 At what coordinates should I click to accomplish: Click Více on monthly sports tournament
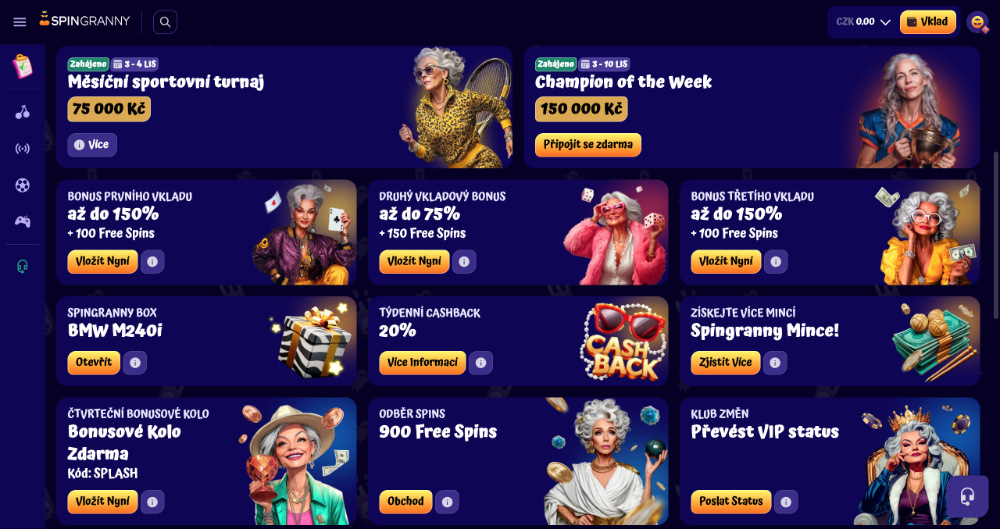click(x=92, y=145)
